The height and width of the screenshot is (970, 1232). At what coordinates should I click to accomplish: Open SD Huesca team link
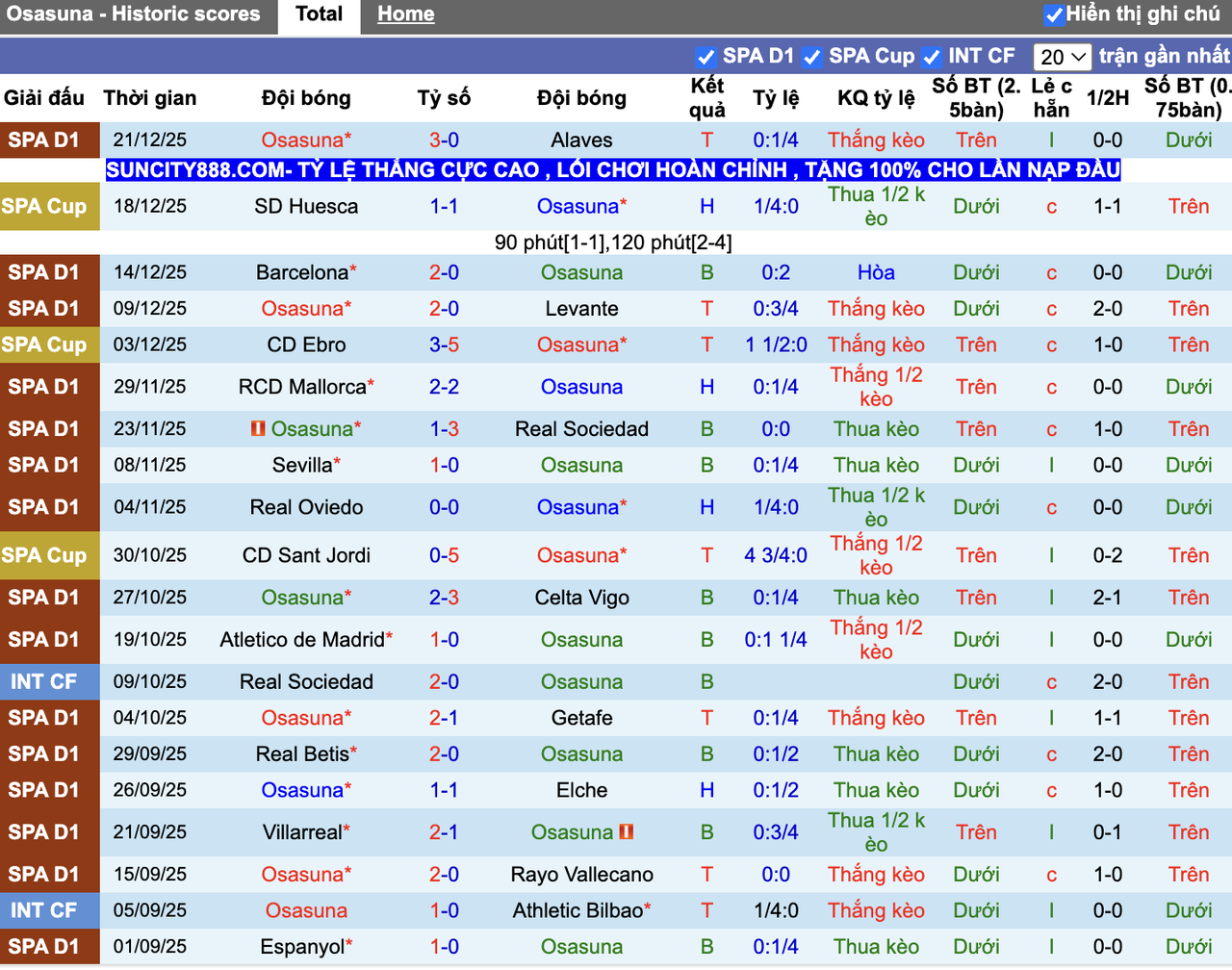coord(306,206)
